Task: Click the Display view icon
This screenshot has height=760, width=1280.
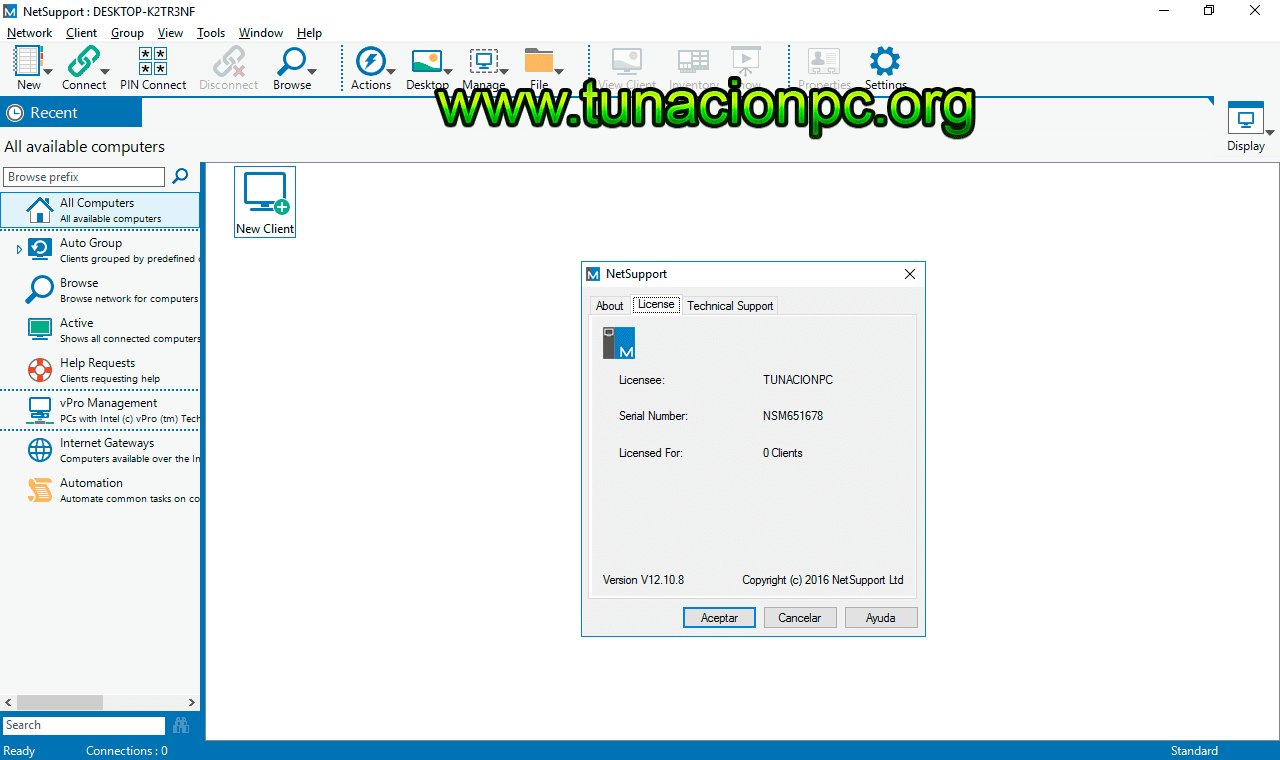Action: 1246,119
